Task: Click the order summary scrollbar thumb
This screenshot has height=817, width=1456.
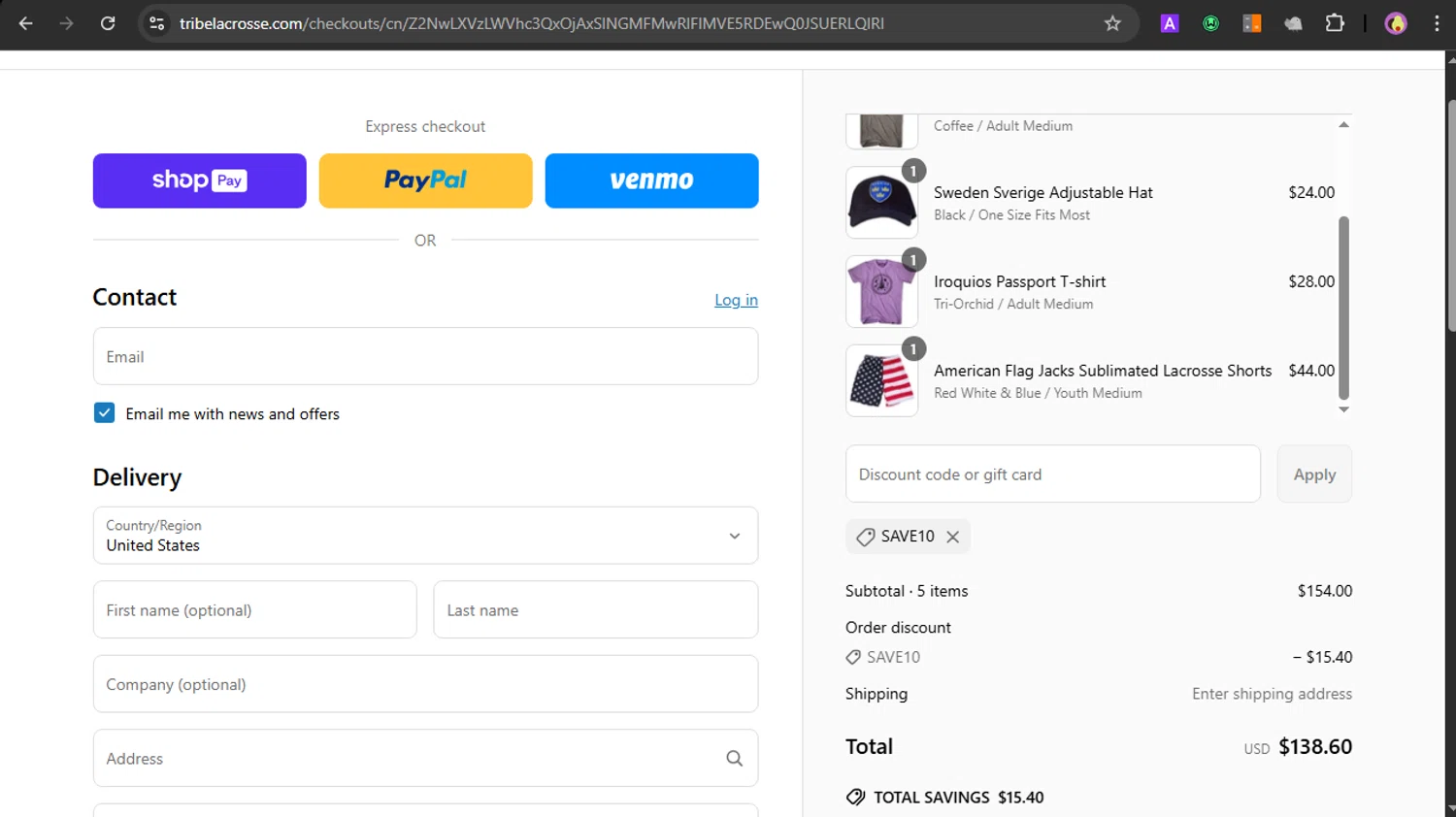Action: [x=1343, y=308]
